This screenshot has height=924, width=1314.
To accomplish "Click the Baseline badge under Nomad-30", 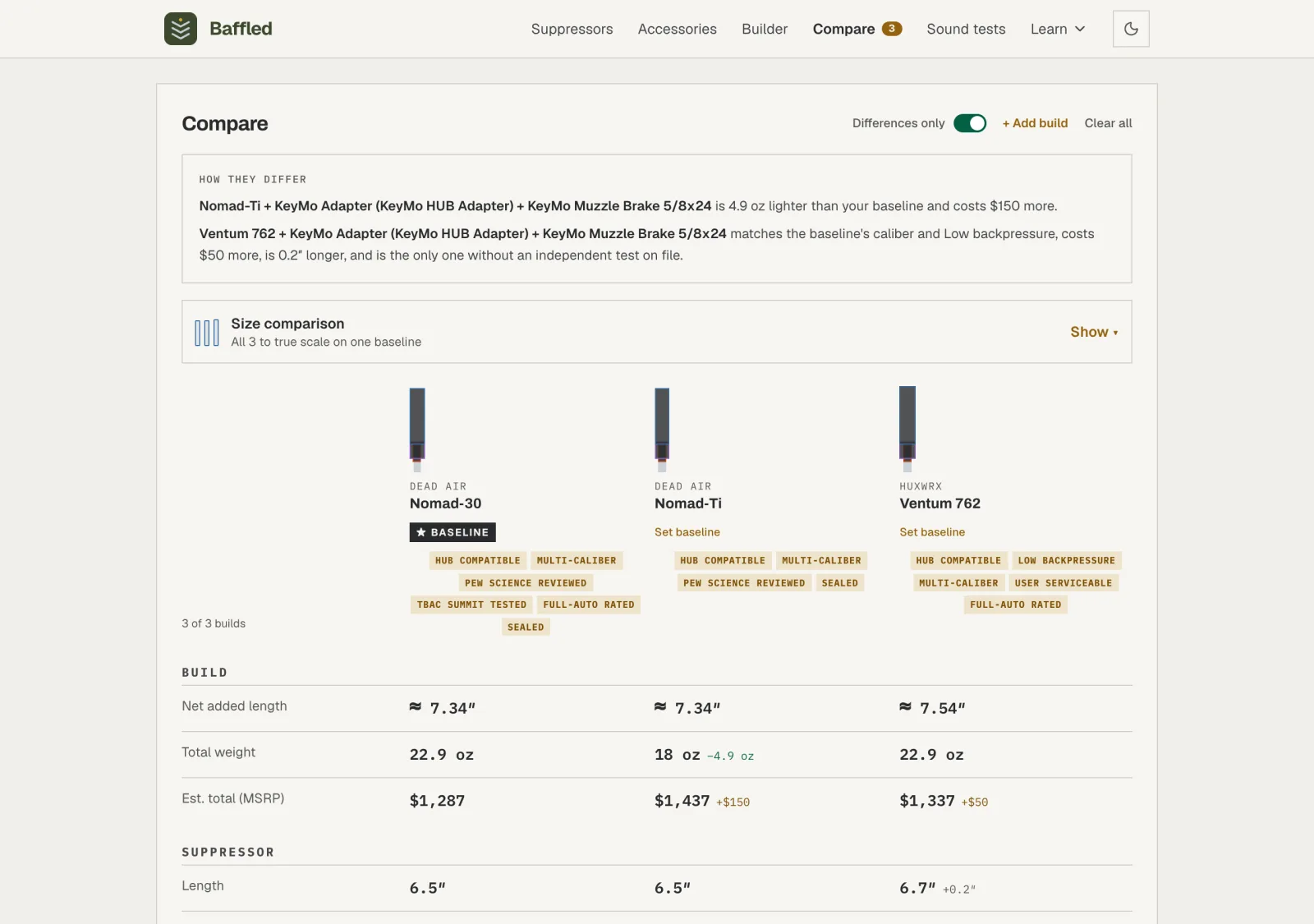I will pyautogui.click(x=453, y=532).
